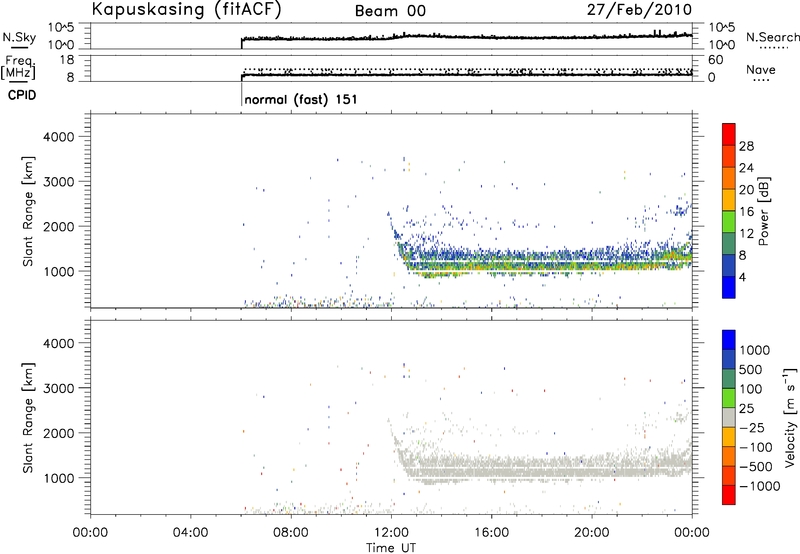The width and height of the screenshot is (800, 554).
Task: Click the '18' frequency axis tick
Action: 67,60
